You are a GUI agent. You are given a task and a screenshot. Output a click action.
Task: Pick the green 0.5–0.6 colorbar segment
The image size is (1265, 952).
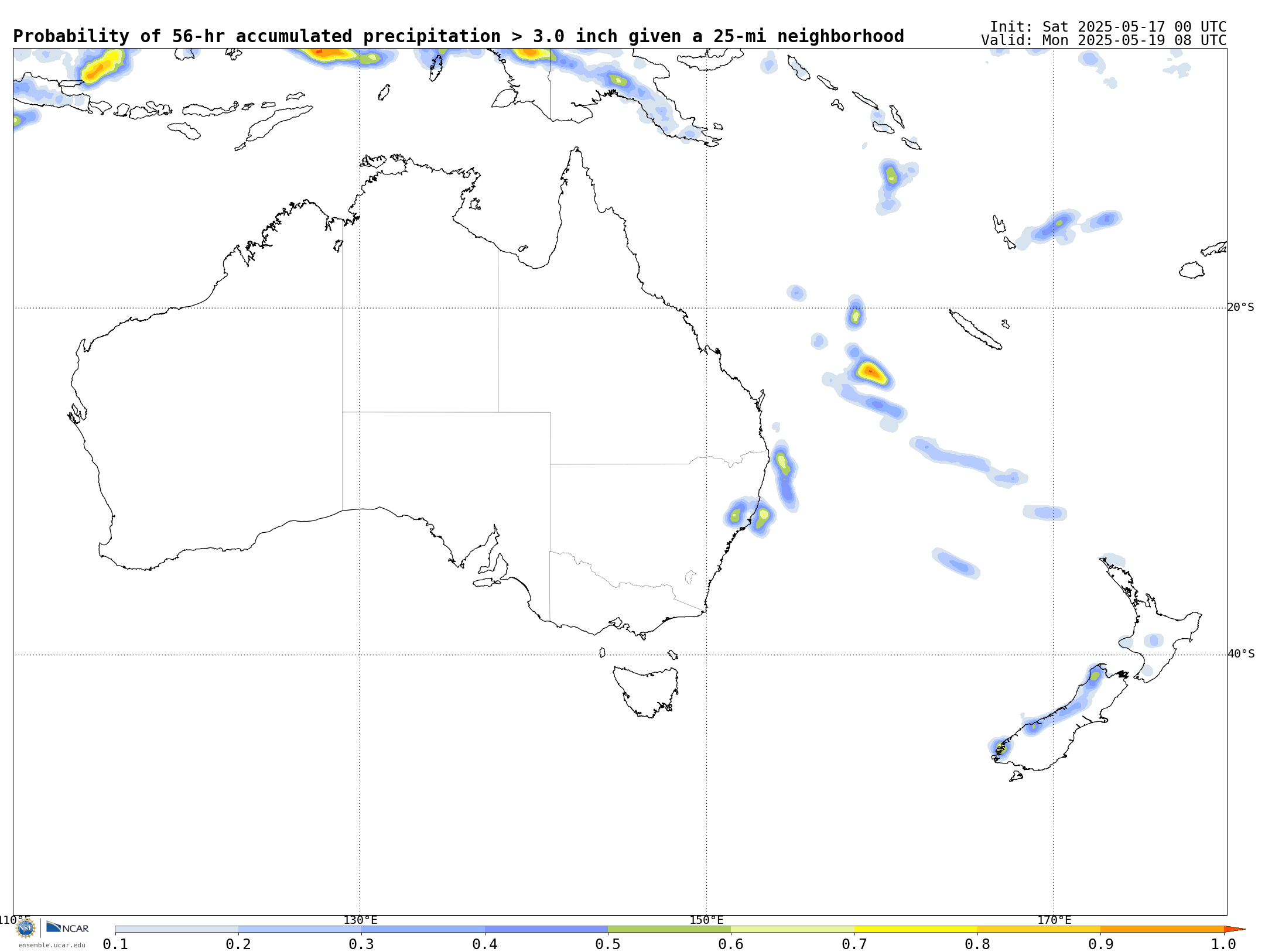click(669, 929)
